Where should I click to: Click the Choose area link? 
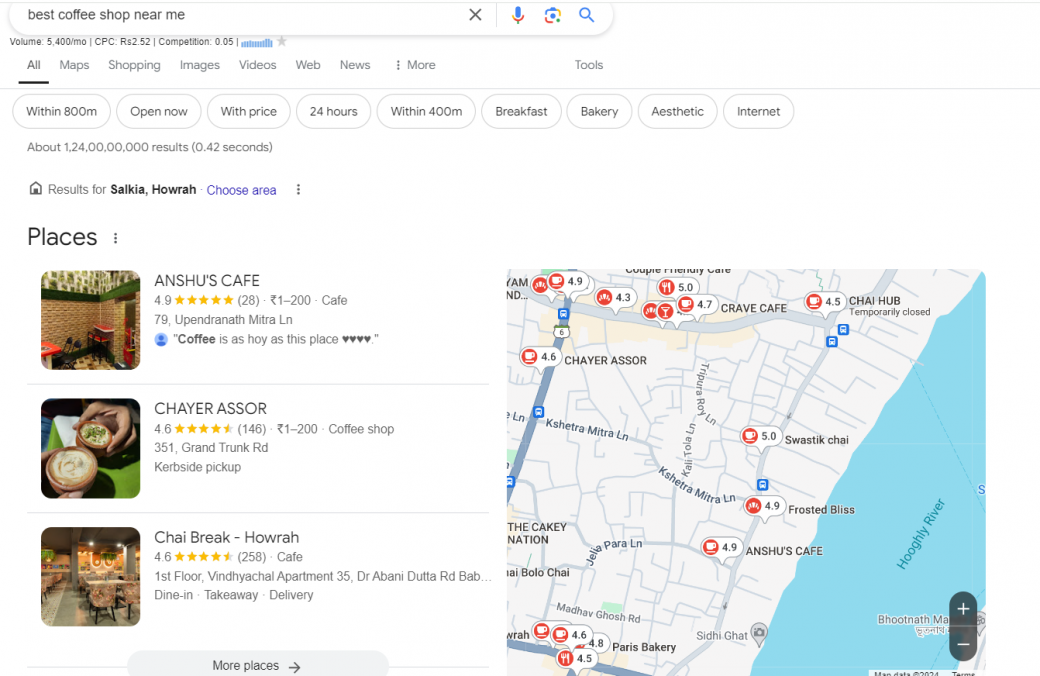tap(241, 190)
